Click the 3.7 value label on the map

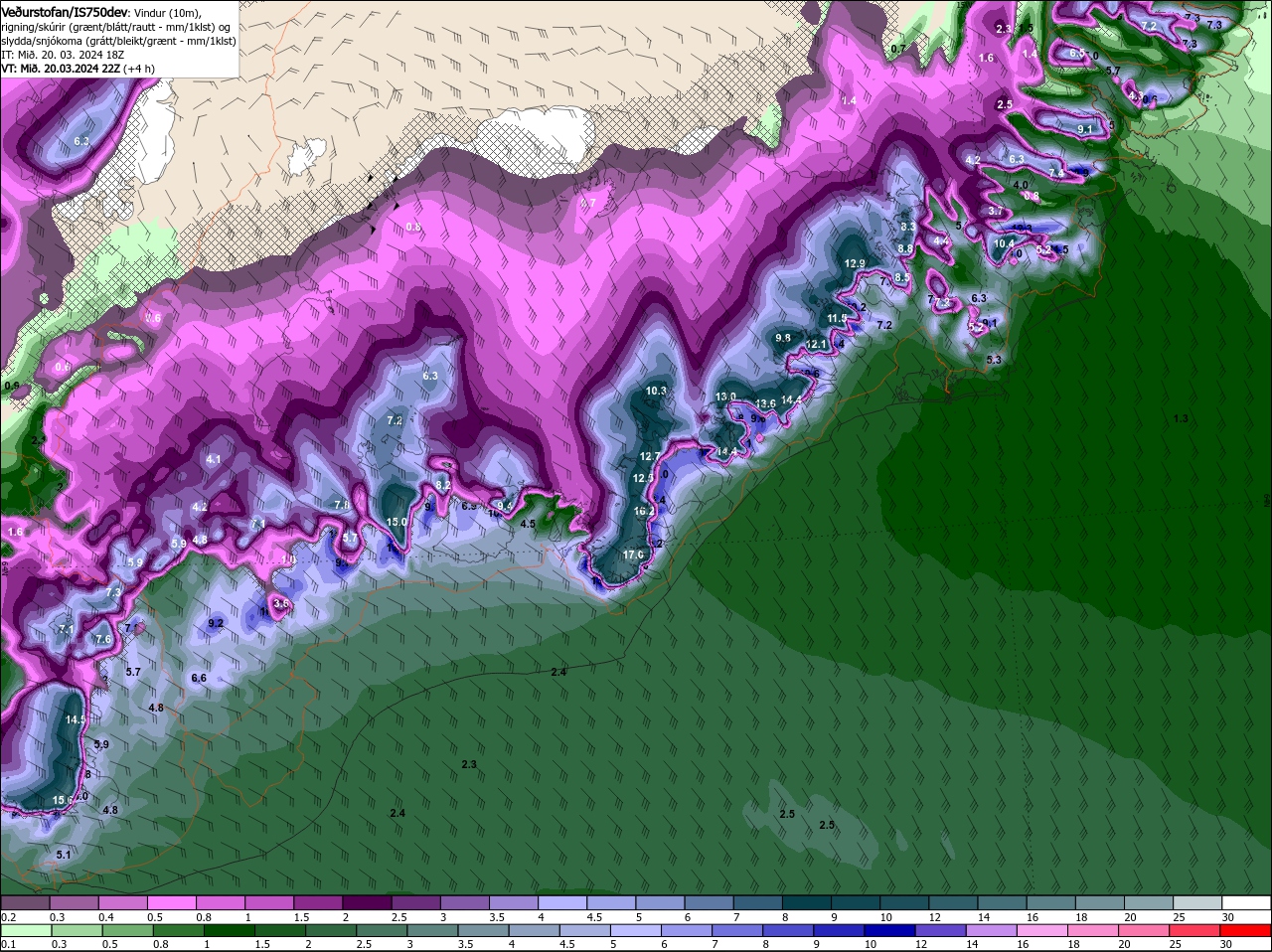pos(996,211)
